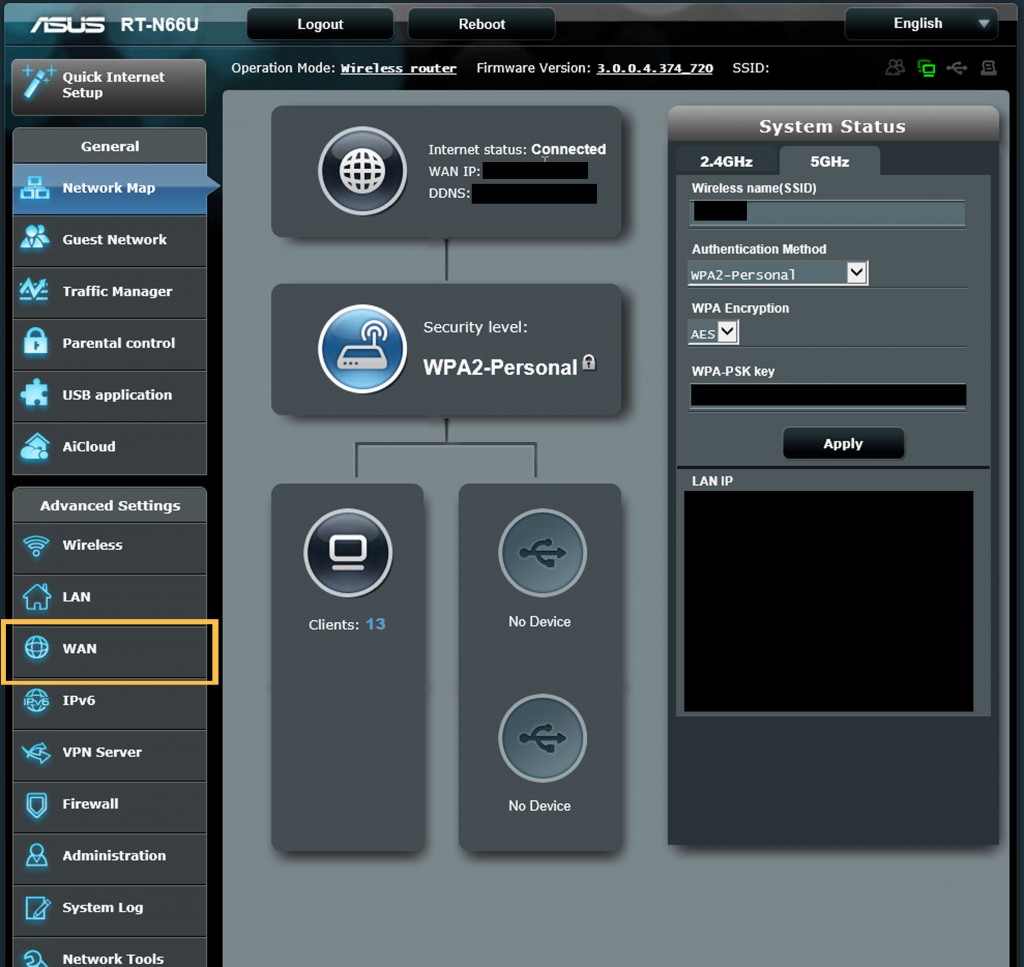The height and width of the screenshot is (967, 1024).
Task: Open the firmware version 3.0.0.4.374_720 link
Action: [654, 68]
